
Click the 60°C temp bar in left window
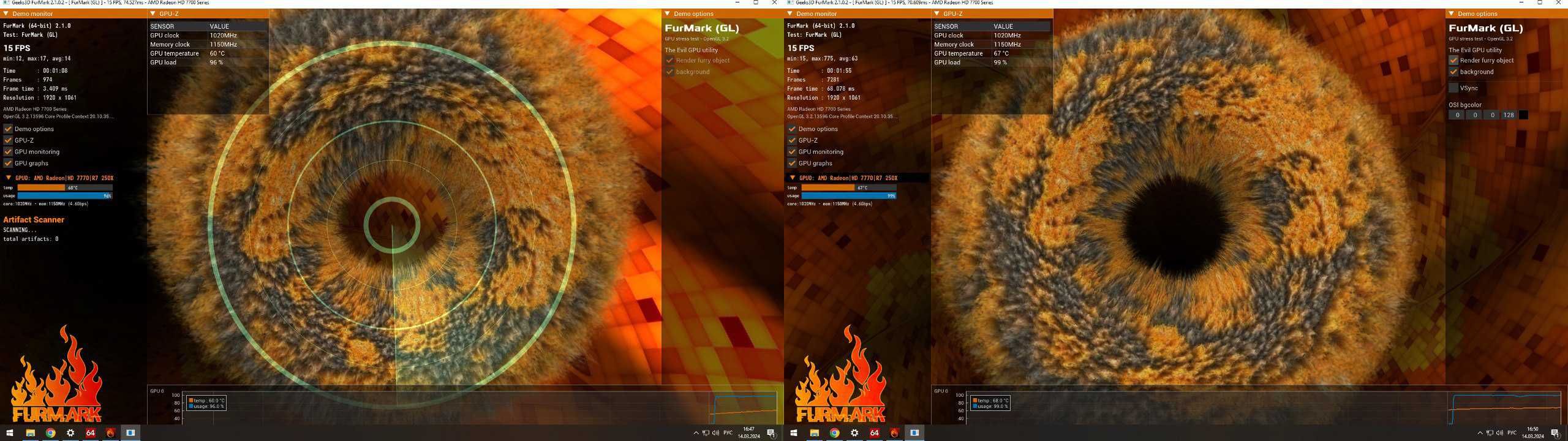pyautogui.click(x=65, y=187)
